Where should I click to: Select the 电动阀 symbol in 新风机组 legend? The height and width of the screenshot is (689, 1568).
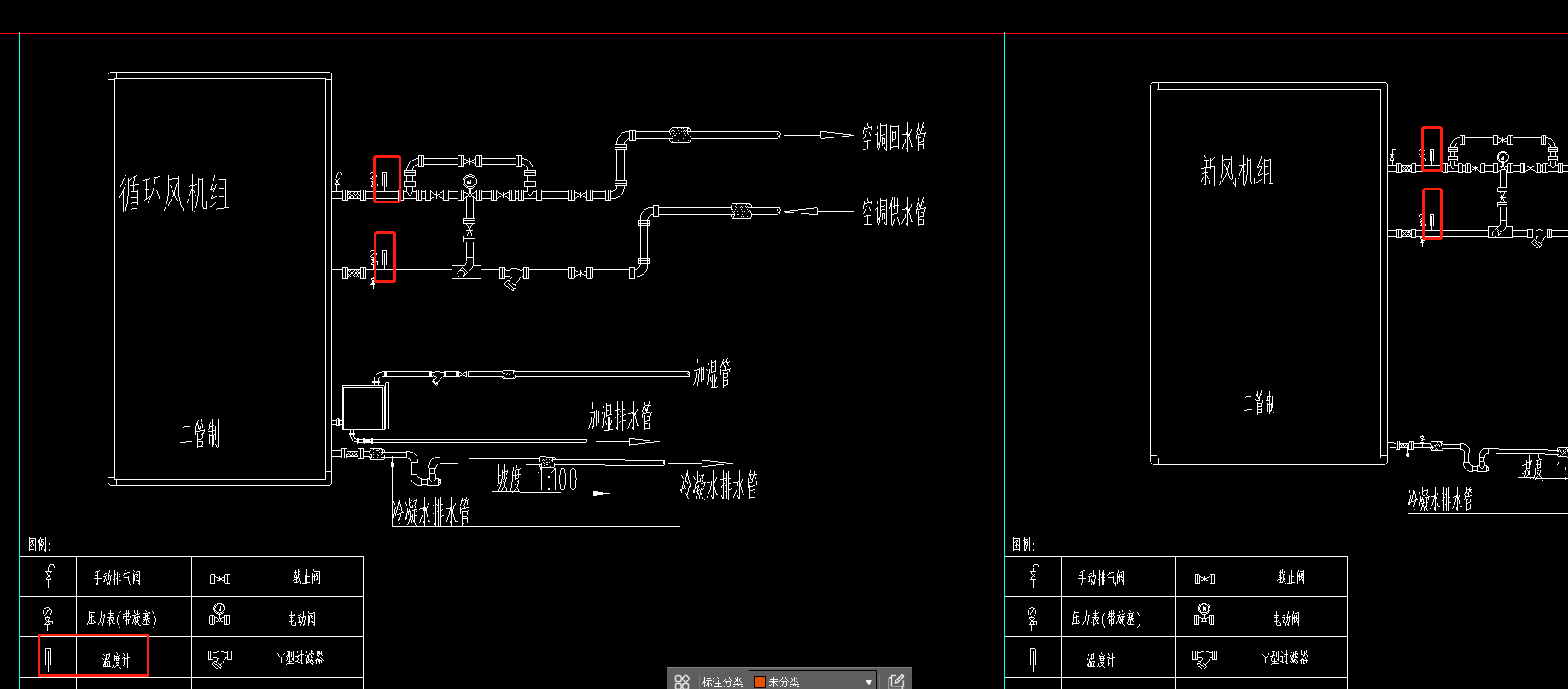tap(1204, 614)
